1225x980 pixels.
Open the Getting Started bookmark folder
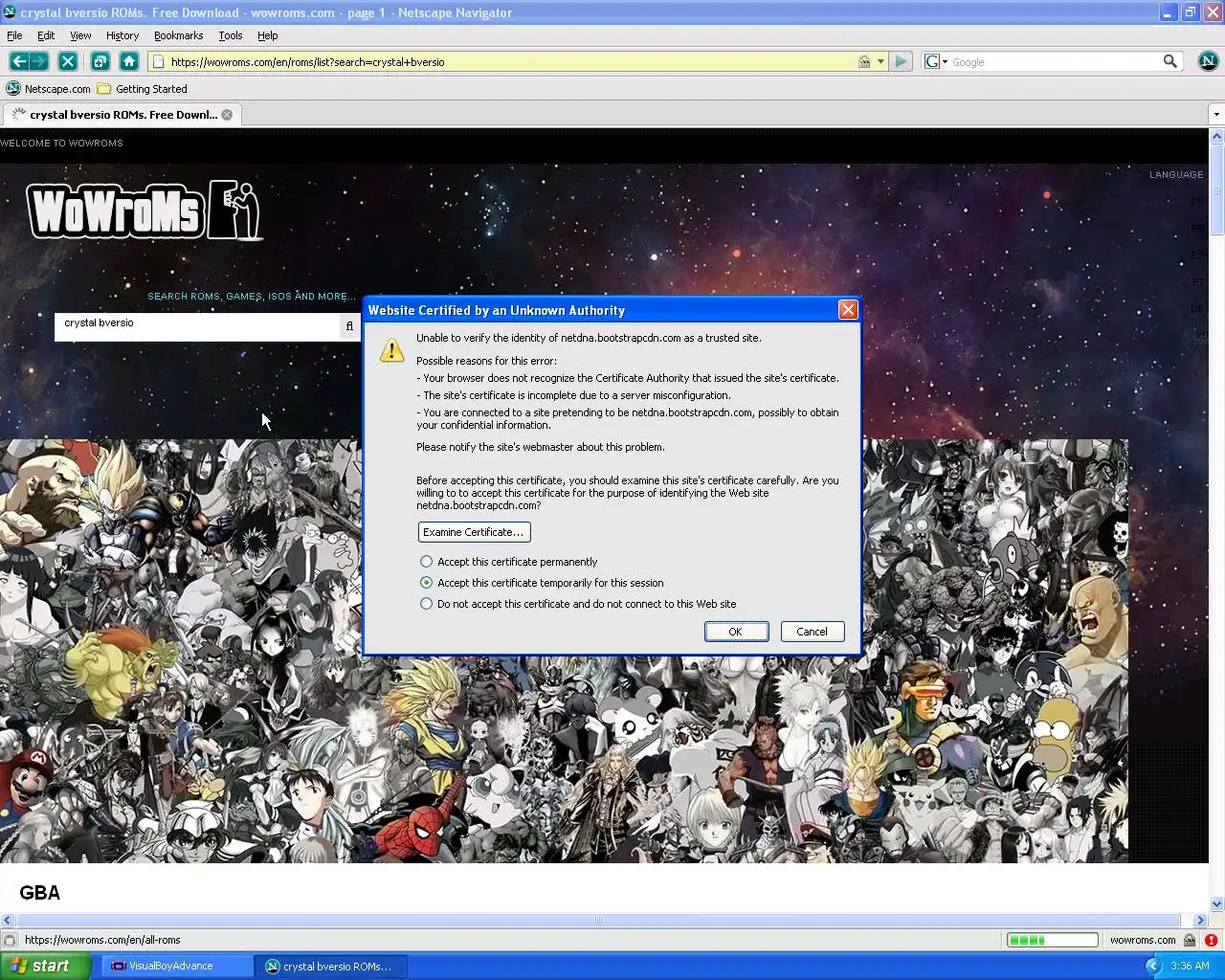(x=142, y=89)
